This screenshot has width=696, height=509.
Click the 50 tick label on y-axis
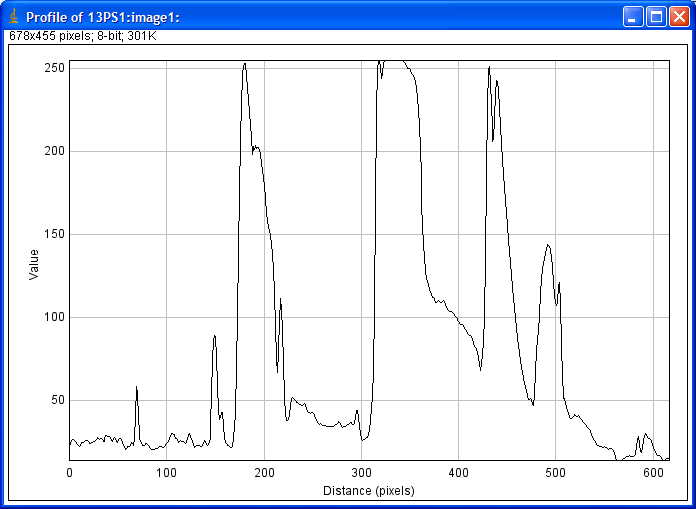(x=56, y=400)
